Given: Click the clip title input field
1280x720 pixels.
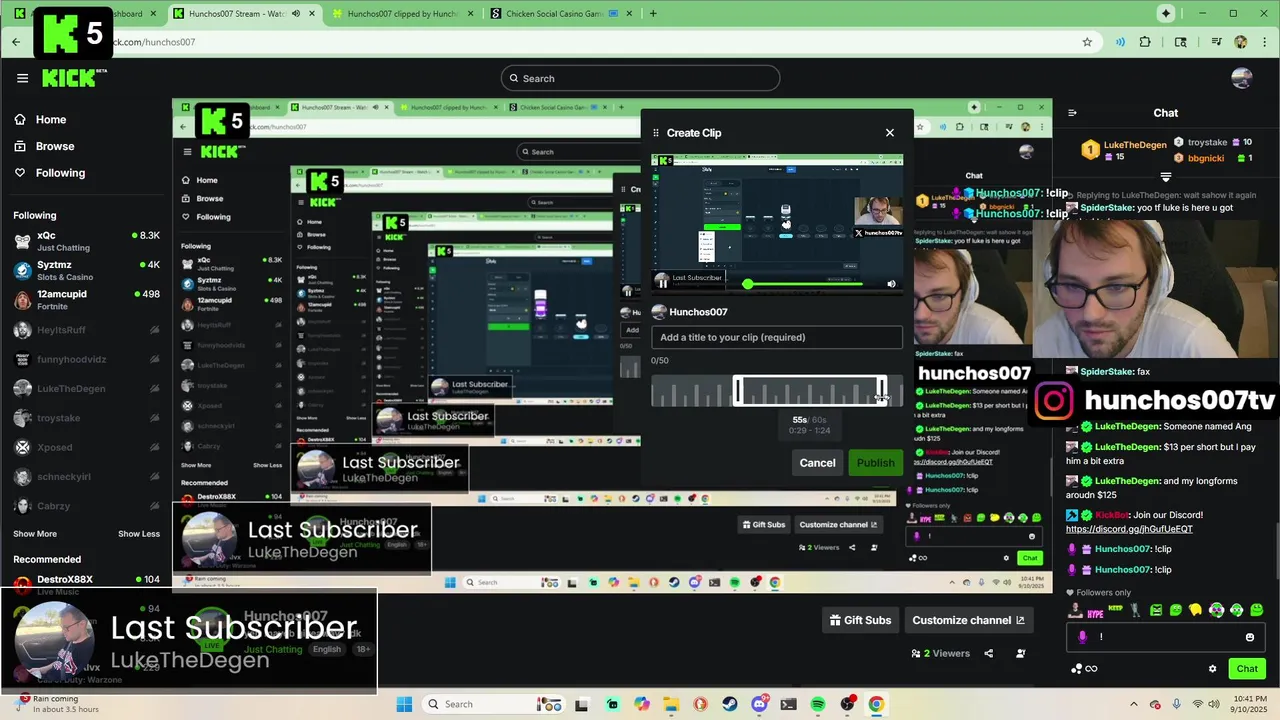Looking at the screenshot, I should (x=777, y=337).
